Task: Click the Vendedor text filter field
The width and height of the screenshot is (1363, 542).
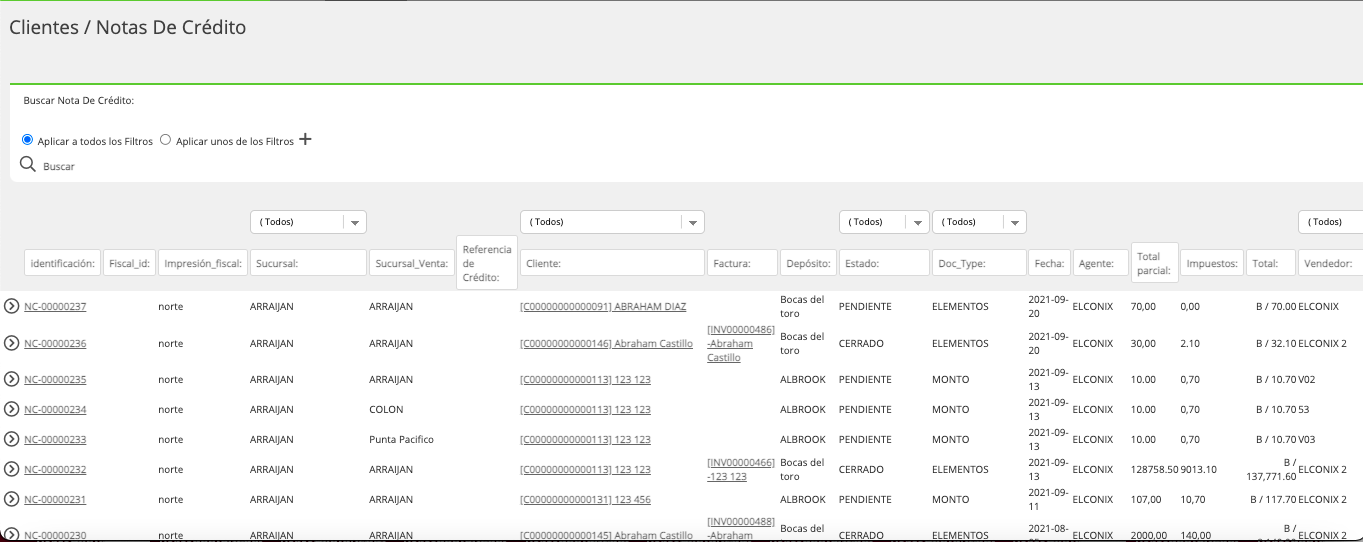Action: click(1331, 263)
